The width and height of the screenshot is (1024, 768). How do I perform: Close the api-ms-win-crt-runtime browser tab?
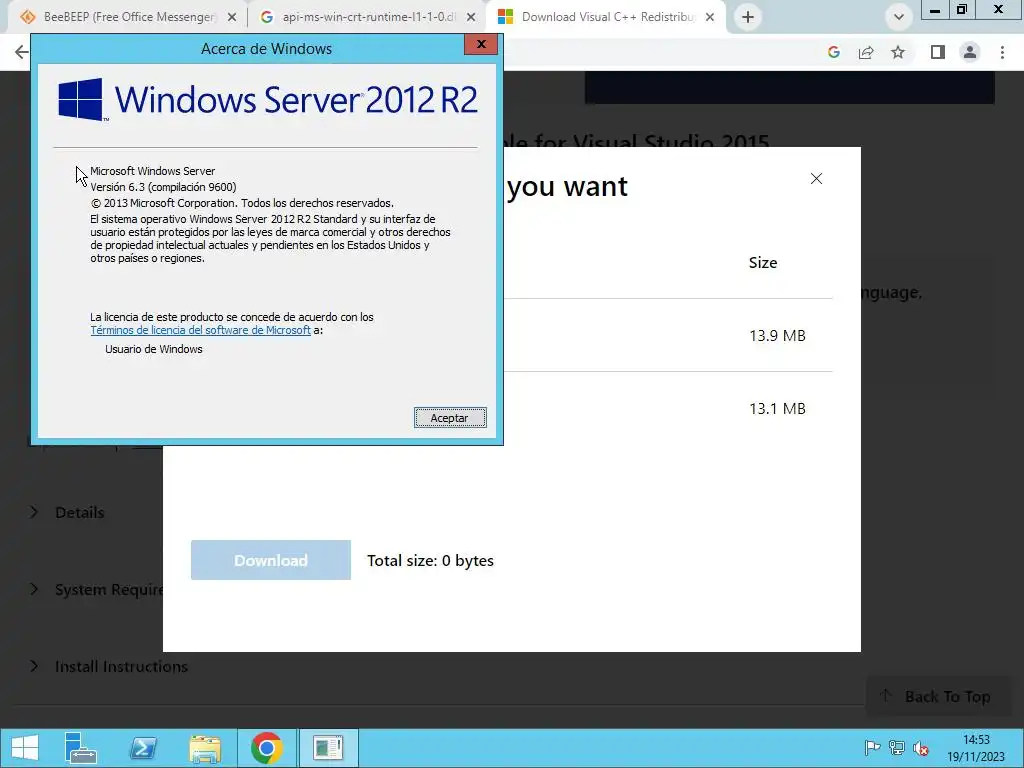471,17
